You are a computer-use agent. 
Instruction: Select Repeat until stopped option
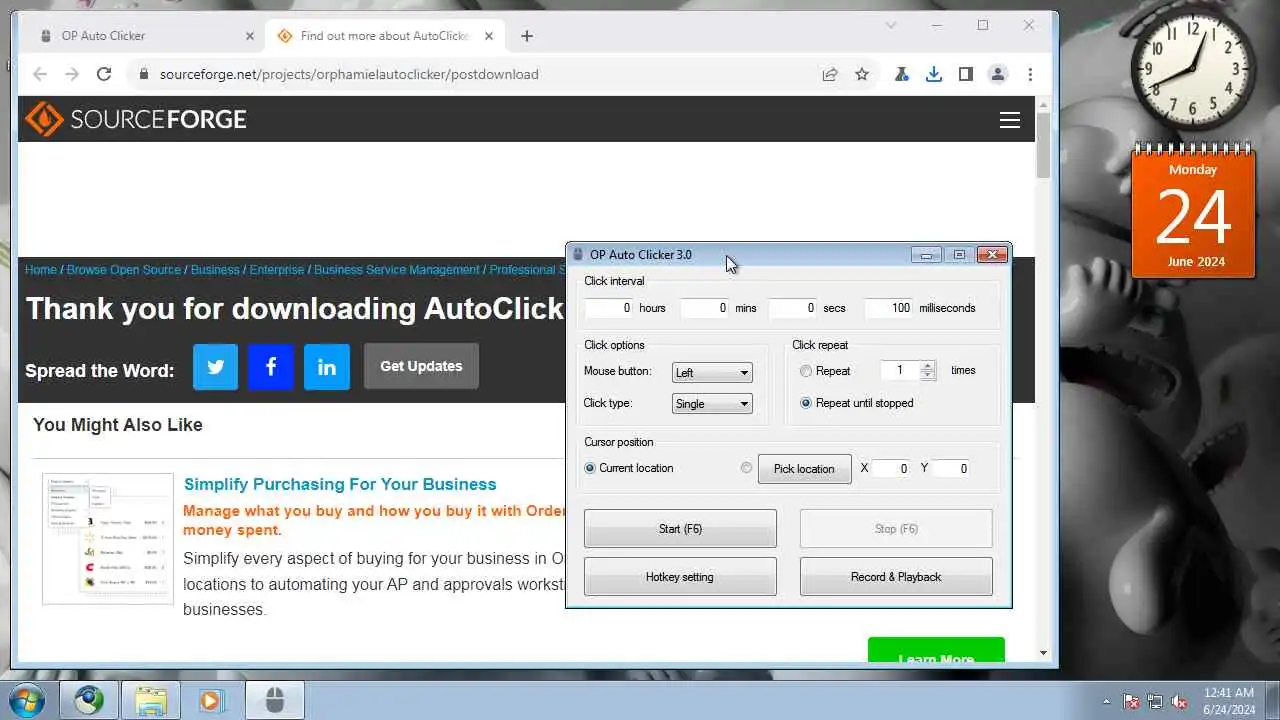tap(806, 403)
